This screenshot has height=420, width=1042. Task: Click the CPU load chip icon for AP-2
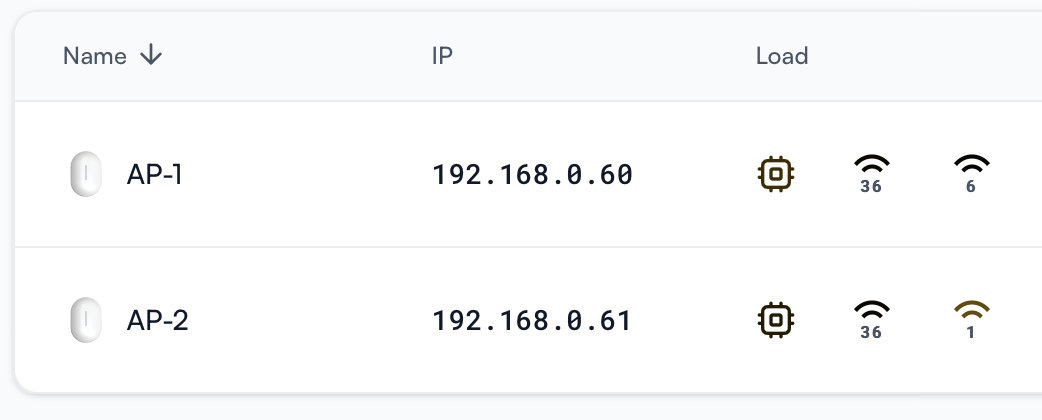pos(776,320)
